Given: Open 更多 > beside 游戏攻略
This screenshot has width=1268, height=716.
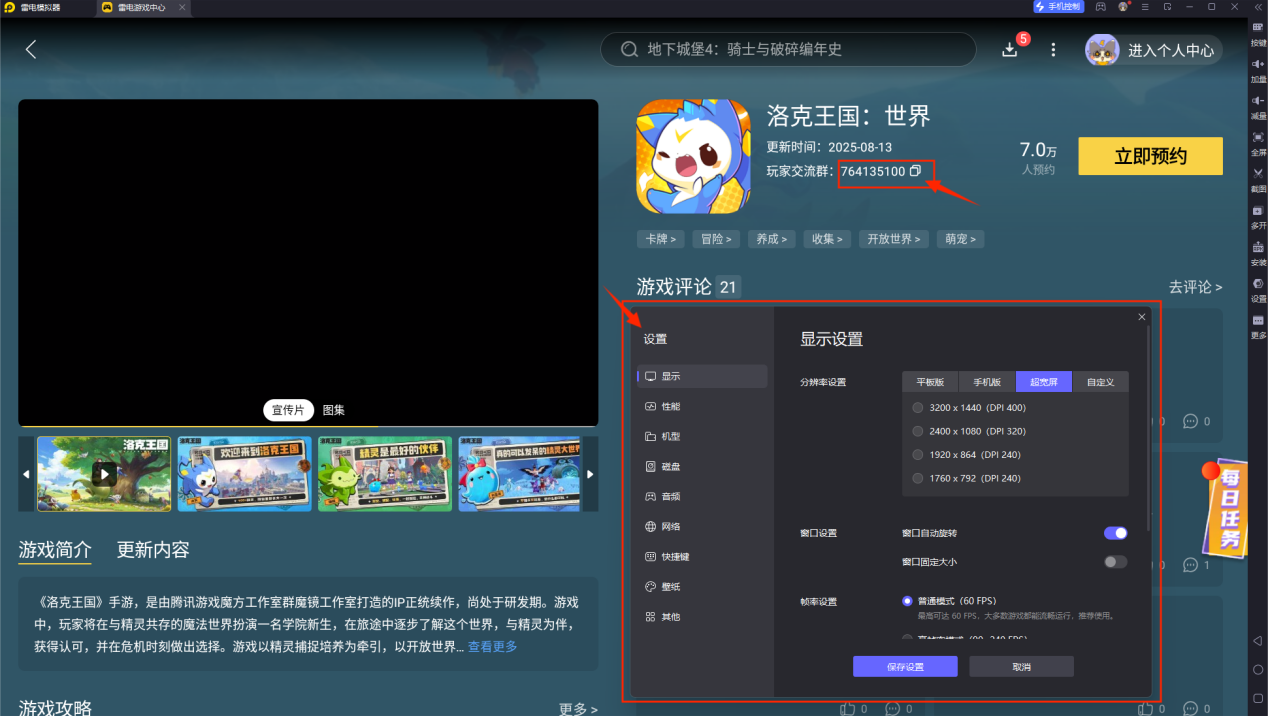Looking at the screenshot, I should [578, 709].
